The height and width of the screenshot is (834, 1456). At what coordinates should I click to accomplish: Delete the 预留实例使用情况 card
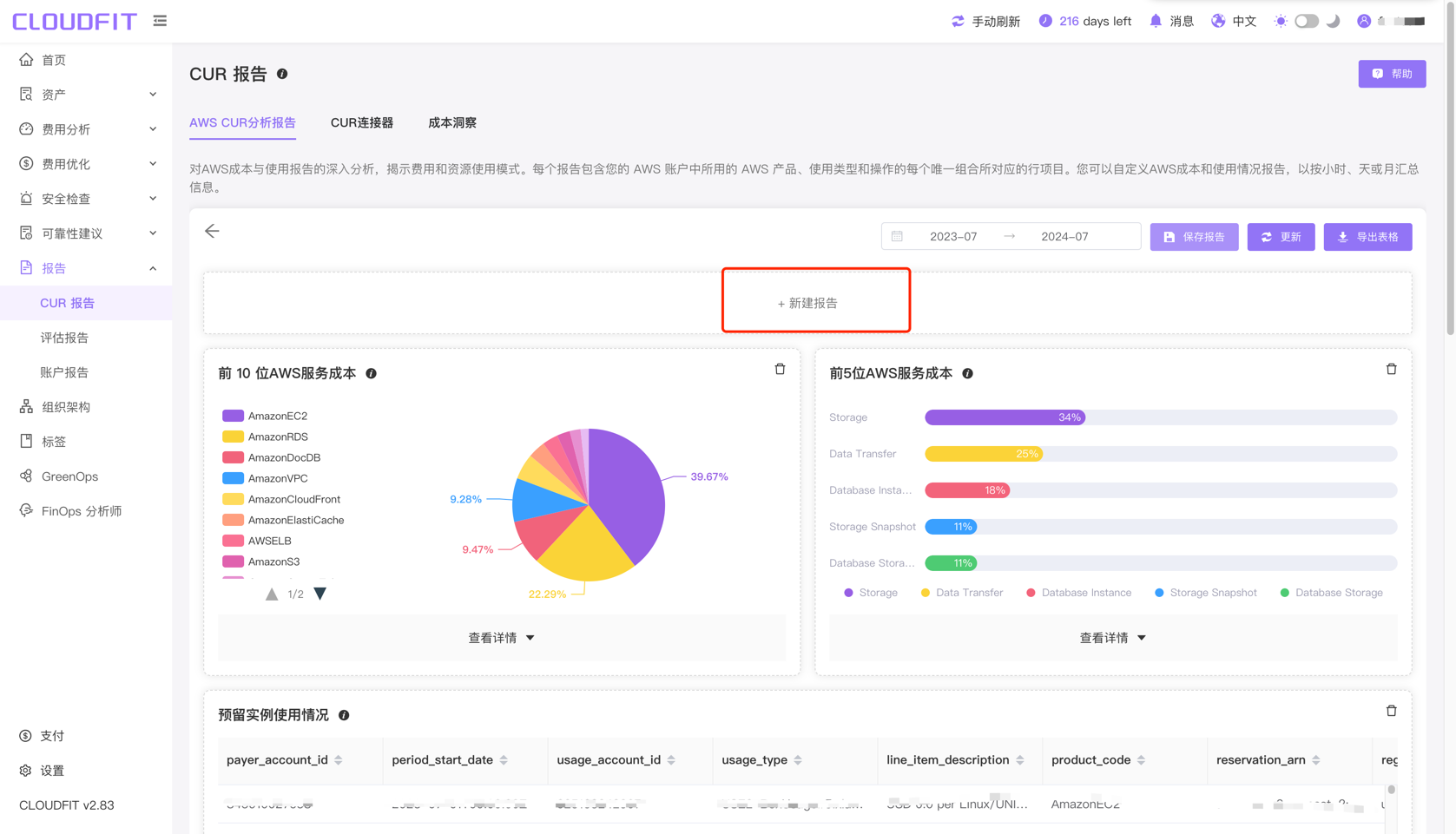(x=1391, y=711)
